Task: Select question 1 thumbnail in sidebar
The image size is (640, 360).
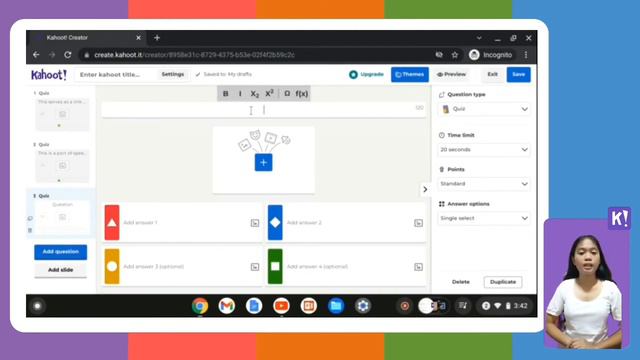Action: (62, 114)
